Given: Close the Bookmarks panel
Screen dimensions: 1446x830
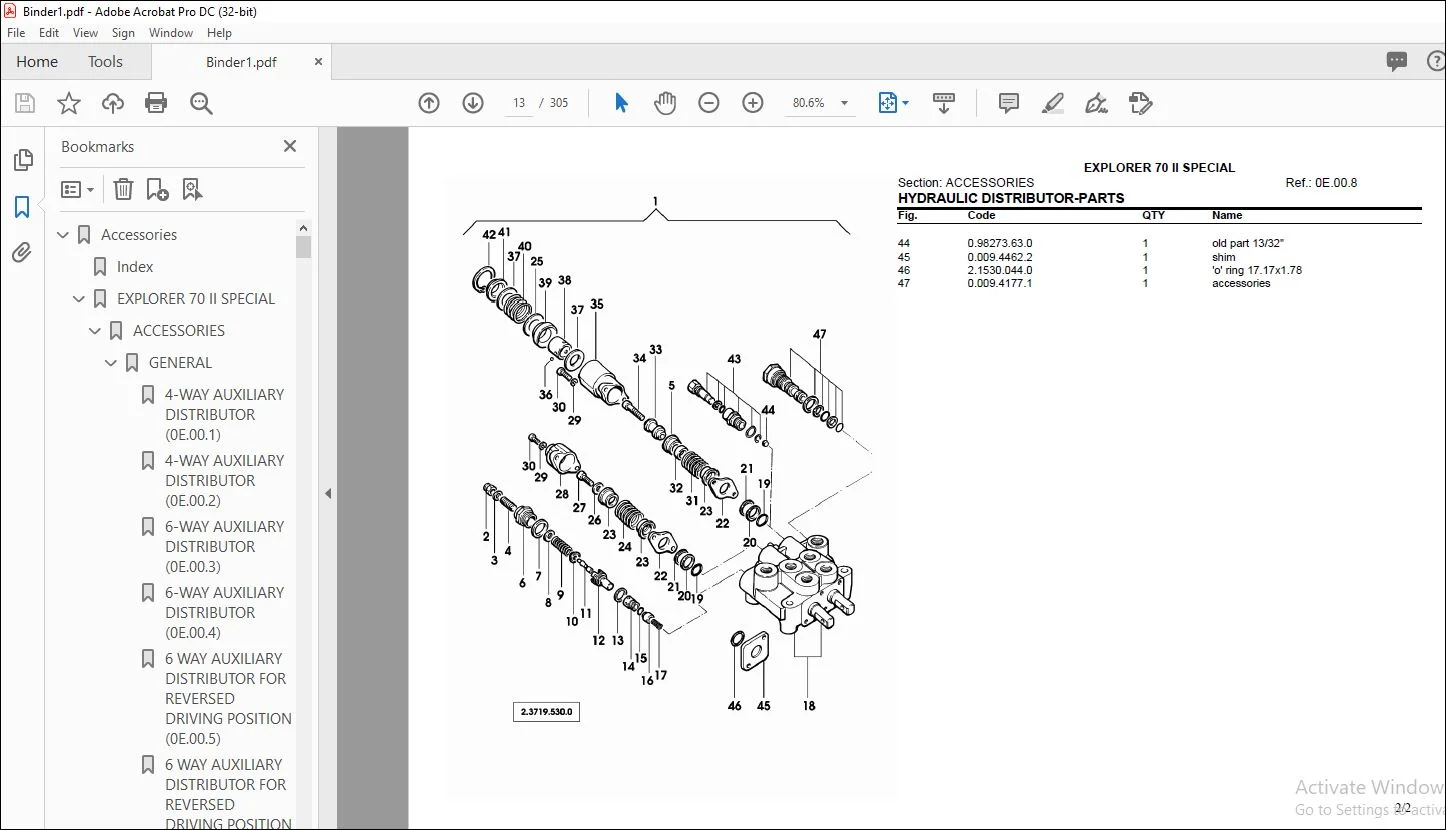Looking at the screenshot, I should point(290,146).
